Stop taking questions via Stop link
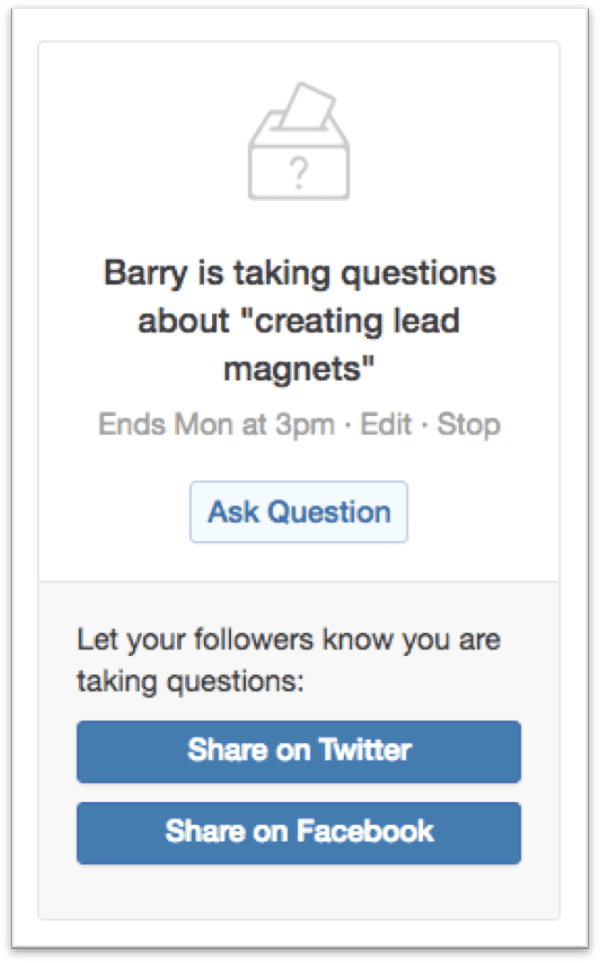The width and height of the screenshot is (600, 963). (469, 425)
